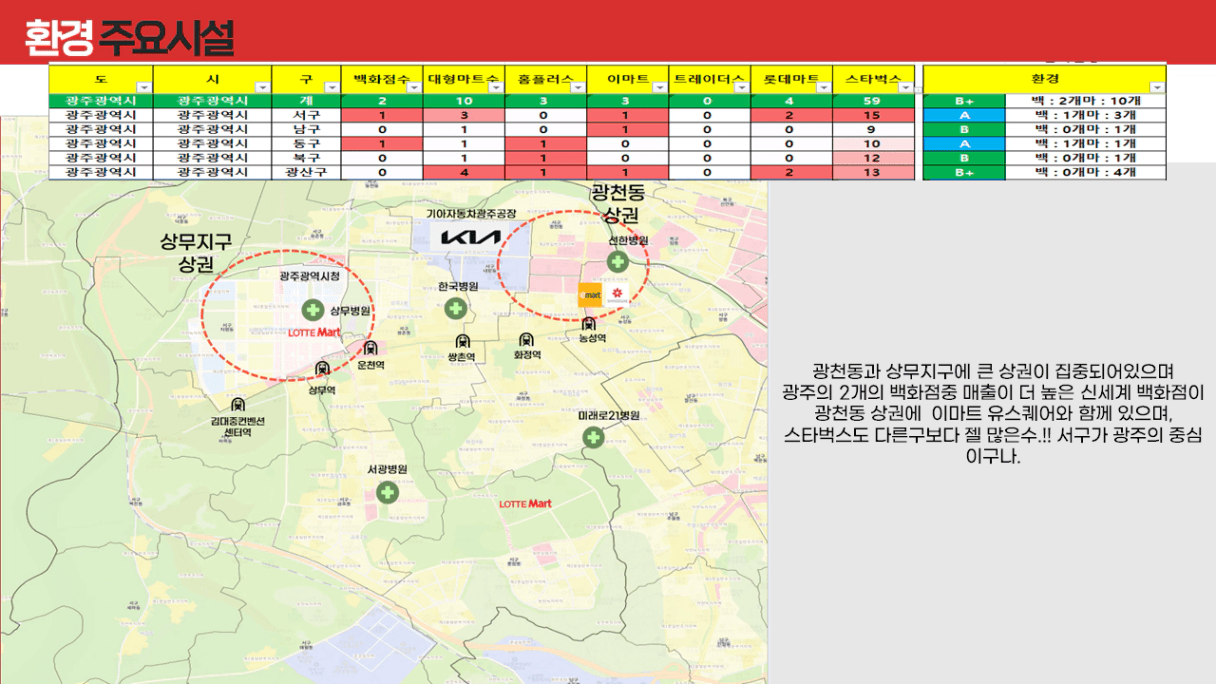Click the 광산구 district cell
Viewport: 1216px width, 684px height.
click(x=306, y=172)
